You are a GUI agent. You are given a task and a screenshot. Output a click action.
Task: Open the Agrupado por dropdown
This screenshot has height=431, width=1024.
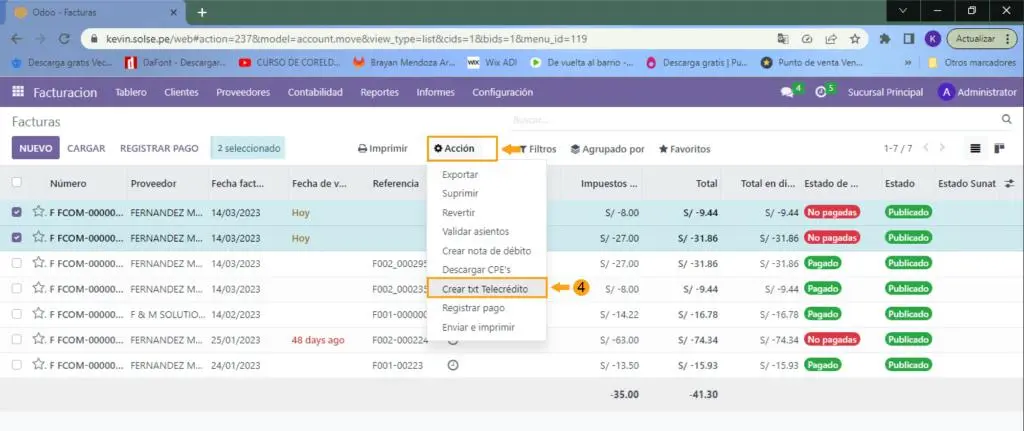[608, 149]
